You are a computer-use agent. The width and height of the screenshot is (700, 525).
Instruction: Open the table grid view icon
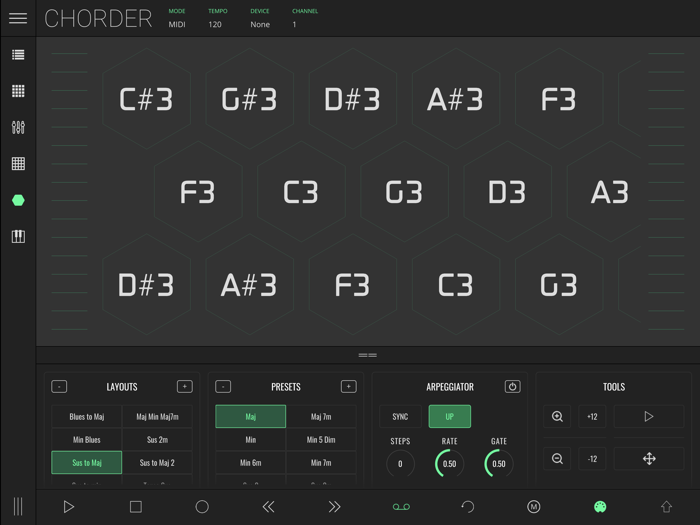pyautogui.click(x=18, y=164)
